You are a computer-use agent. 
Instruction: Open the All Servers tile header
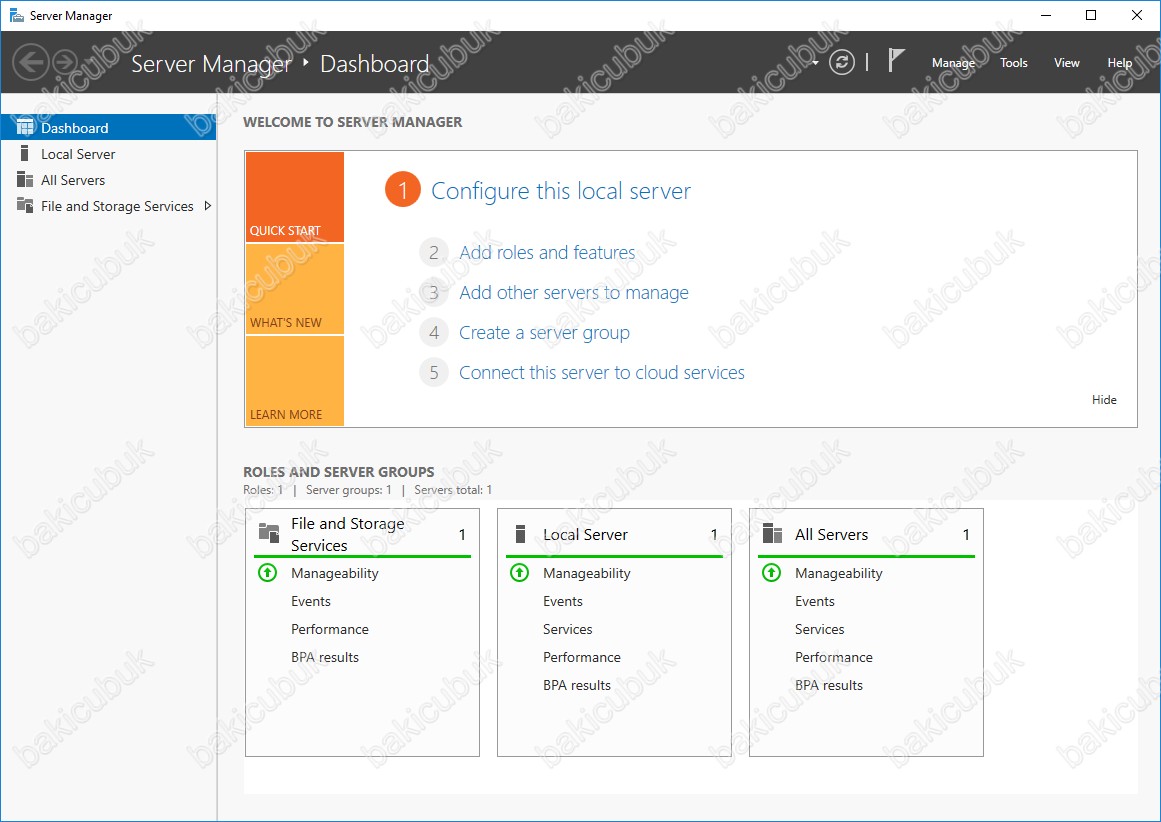point(866,534)
